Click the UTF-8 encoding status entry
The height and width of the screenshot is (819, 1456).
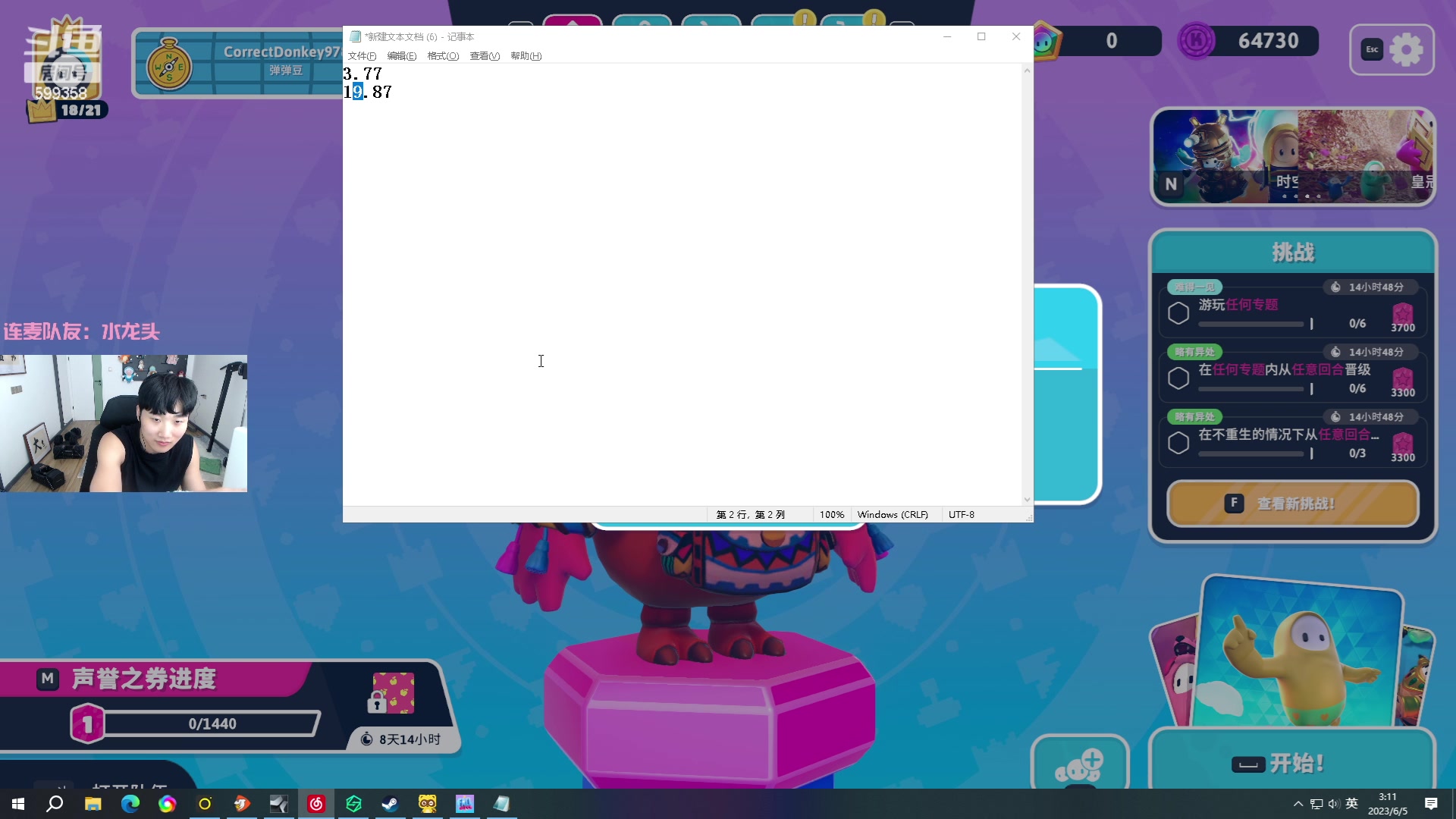pyautogui.click(x=961, y=515)
